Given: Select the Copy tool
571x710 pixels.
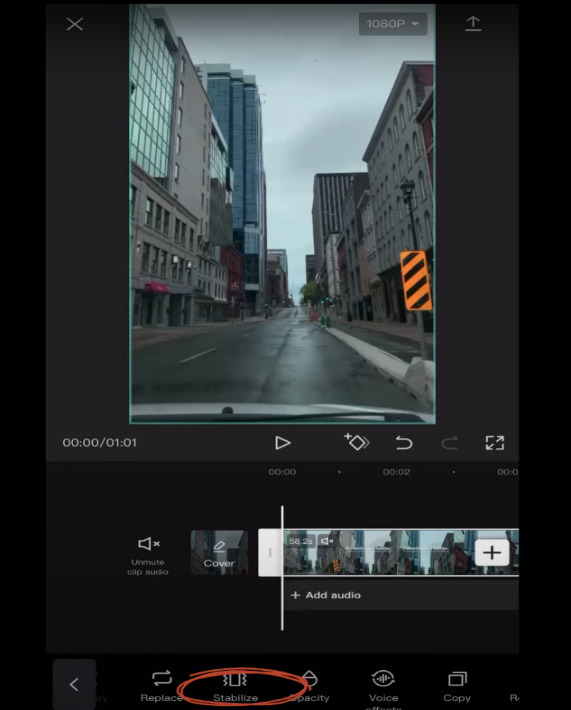Looking at the screenshot, I should 457,687.
